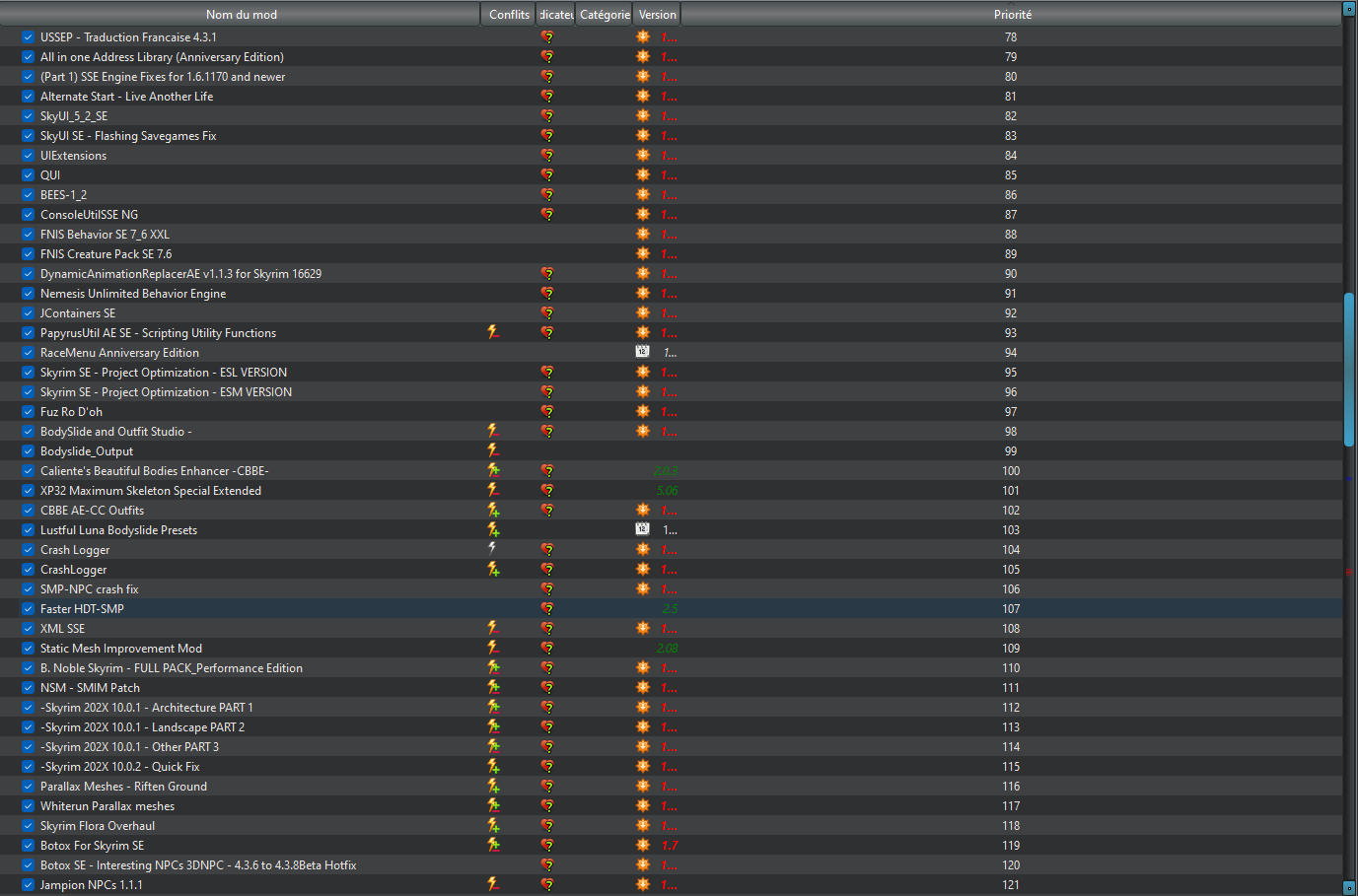
Task: Click the flag indicator icon for QUI
Action: point(547,174)
